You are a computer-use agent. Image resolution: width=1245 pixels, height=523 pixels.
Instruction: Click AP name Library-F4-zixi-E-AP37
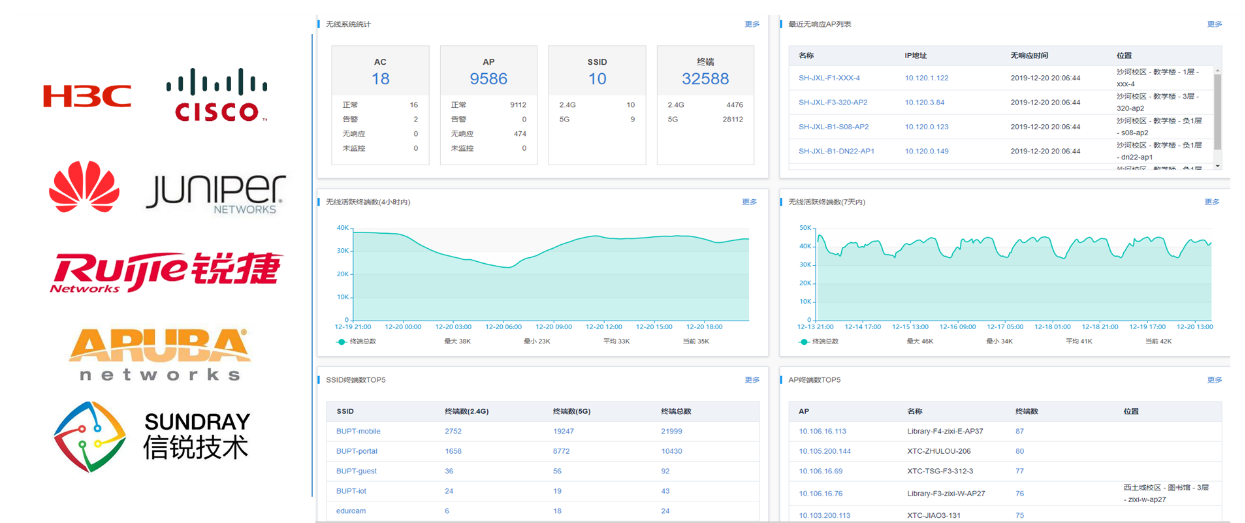(946, 431)
